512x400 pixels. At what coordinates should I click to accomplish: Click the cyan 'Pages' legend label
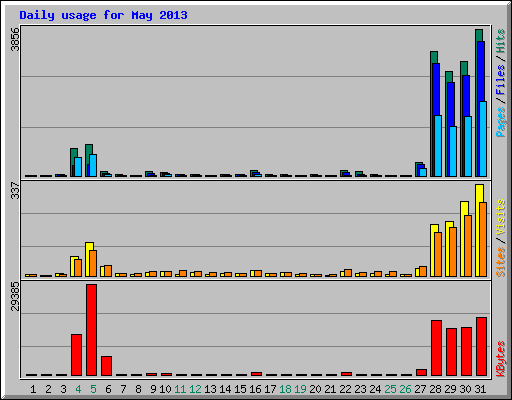pyautogui.click(x=501, y=122)
